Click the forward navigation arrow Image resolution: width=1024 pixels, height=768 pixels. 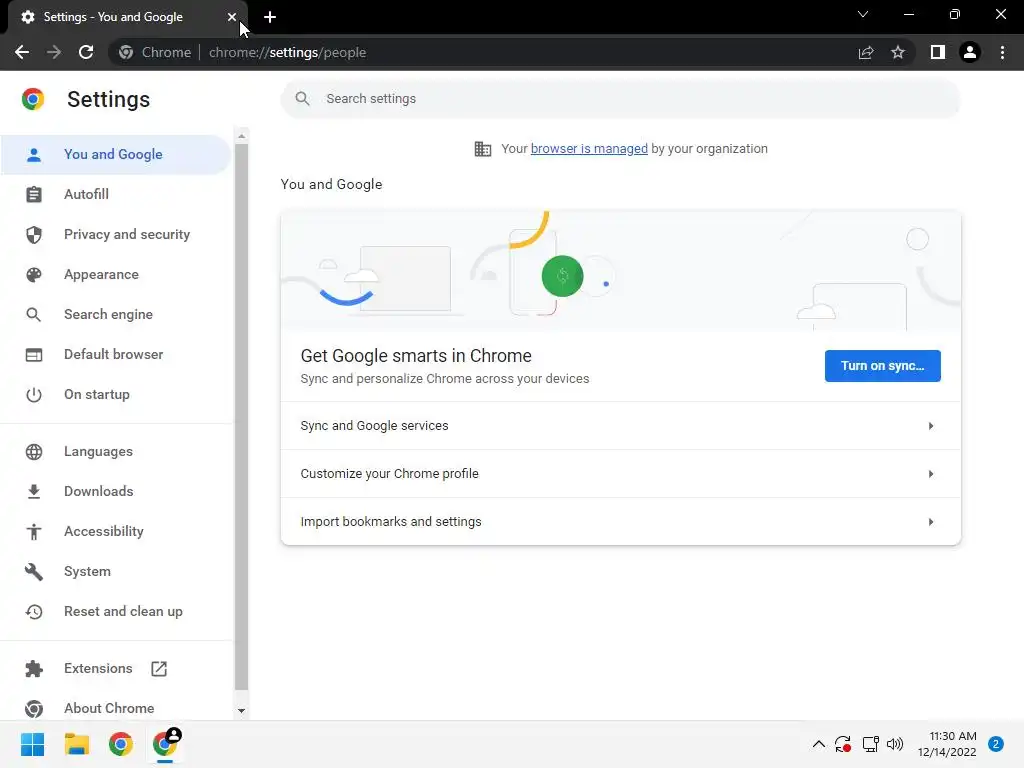tap(54, 52)
